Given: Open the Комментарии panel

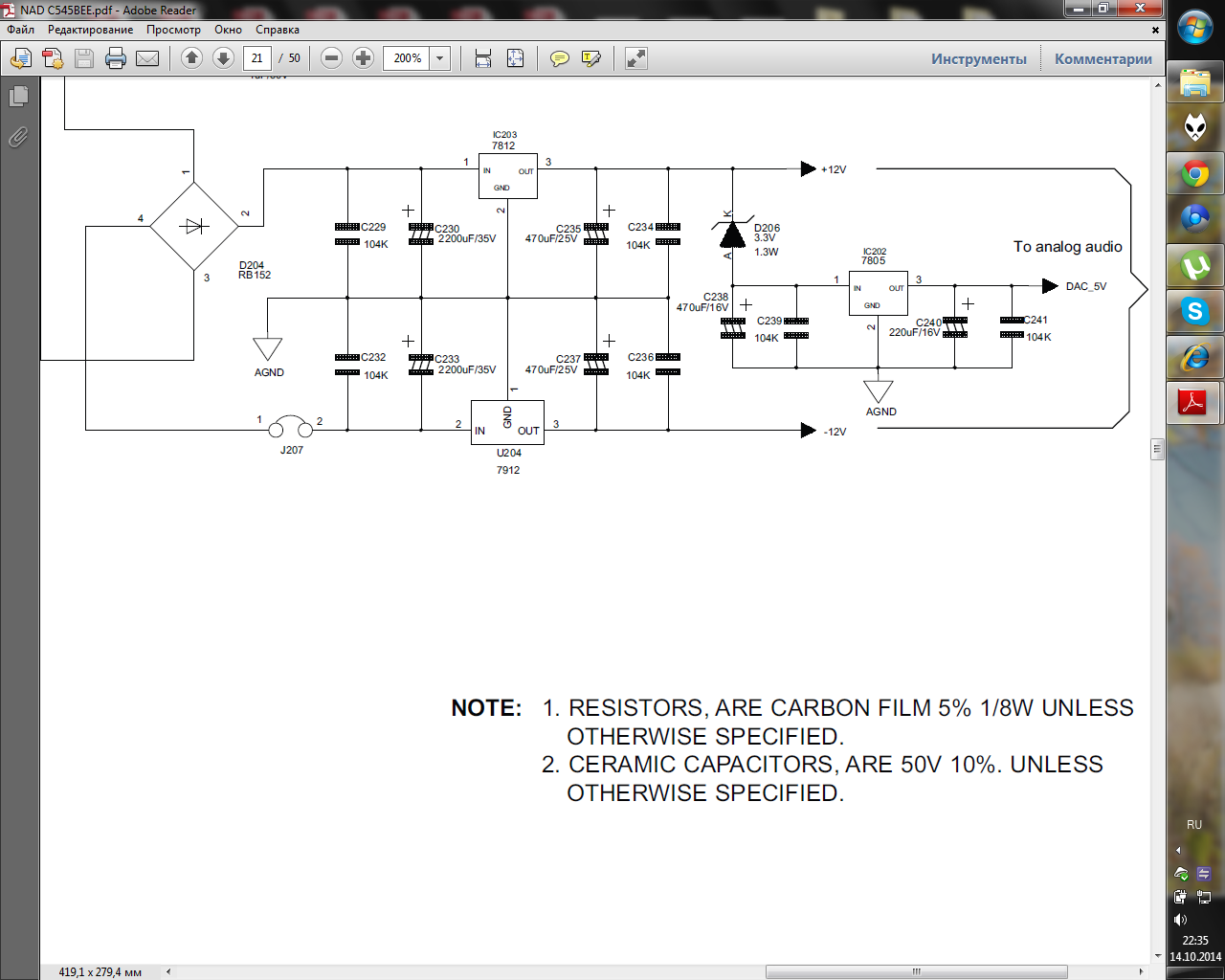Looking at the screenshot, I should point(1103,58).
